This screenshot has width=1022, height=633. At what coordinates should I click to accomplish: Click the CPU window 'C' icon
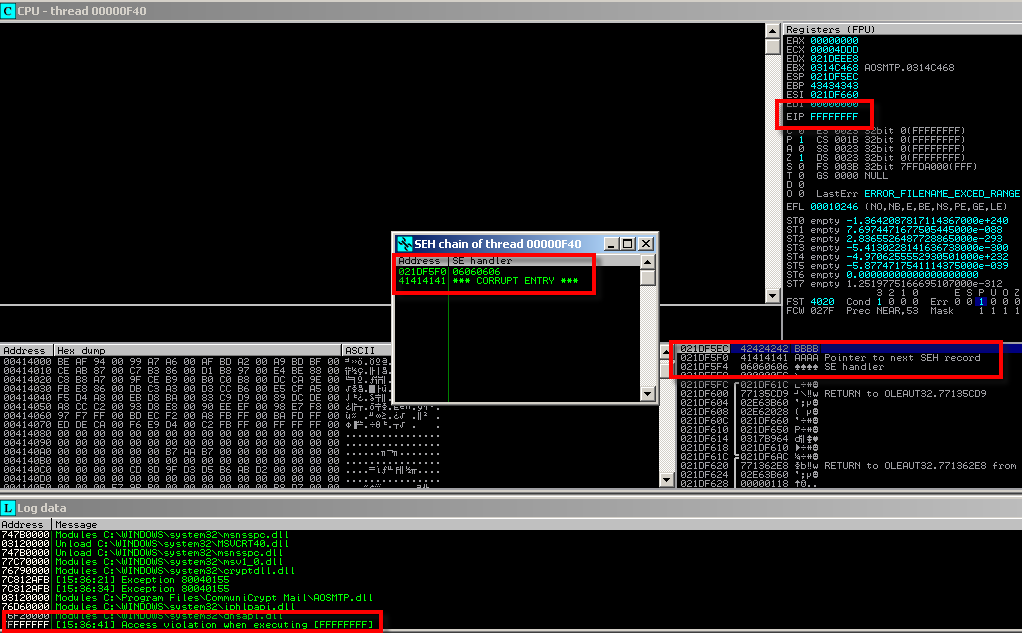8,9
